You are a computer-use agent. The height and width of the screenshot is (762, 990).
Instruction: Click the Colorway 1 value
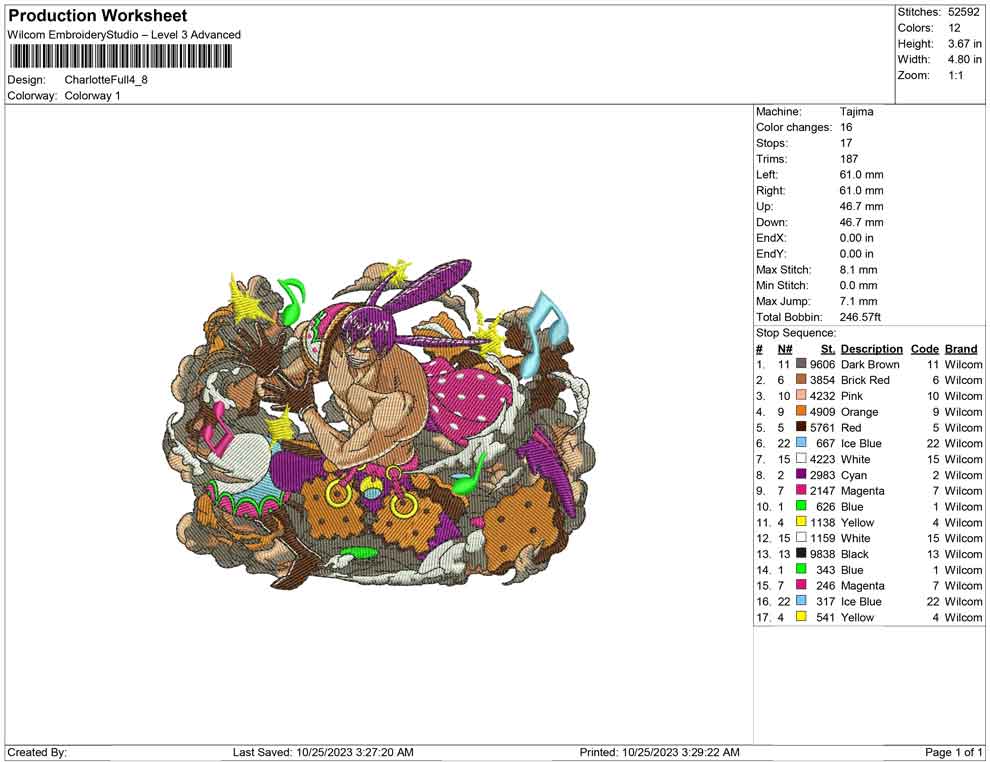pyautogui.click(x=92, y=96)
